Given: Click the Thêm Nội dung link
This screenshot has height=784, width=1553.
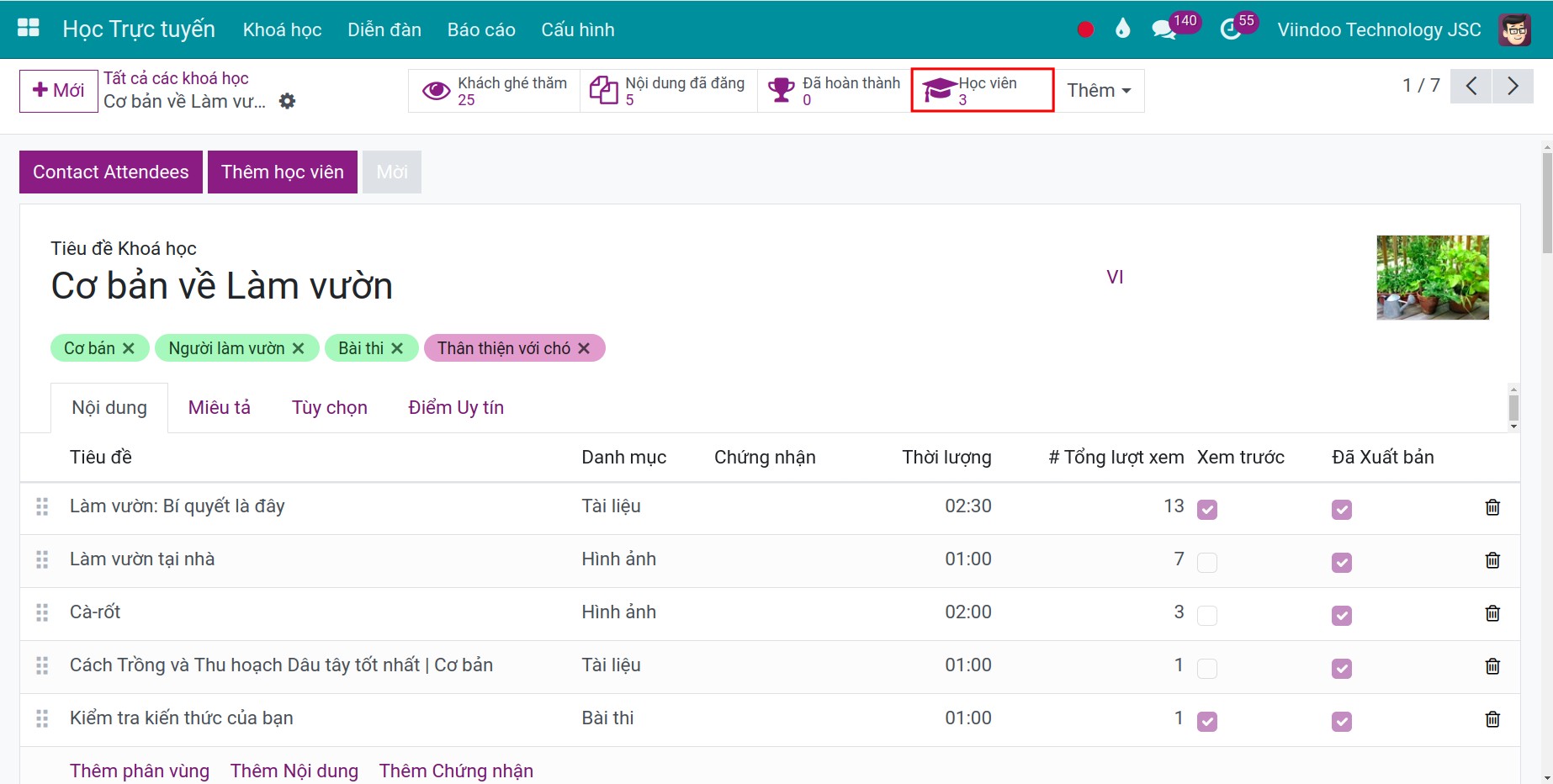Looking at the screenshot, I should click(294, 771).
